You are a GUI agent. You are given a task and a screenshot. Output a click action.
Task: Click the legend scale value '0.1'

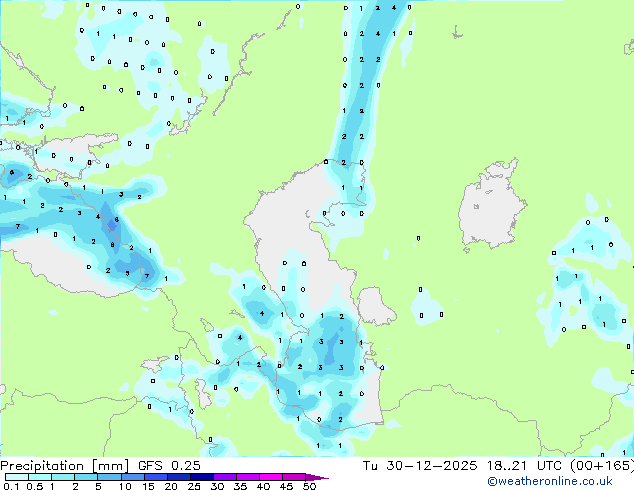pyautogui.click(x=11, y=486)
